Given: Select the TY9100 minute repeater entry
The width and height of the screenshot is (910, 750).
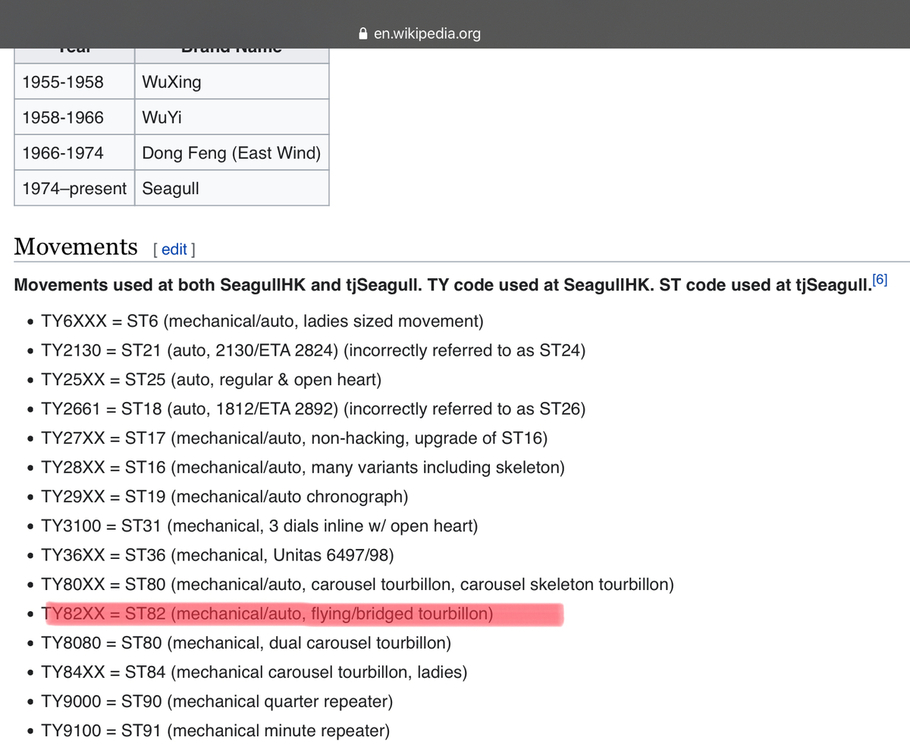Looking at the screenshot, I should [x=215, y=730].
